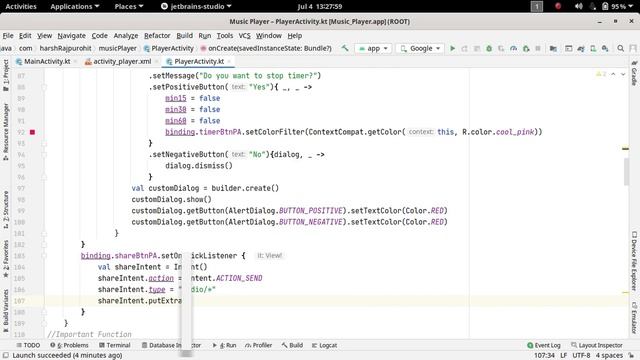Viewport: 640px width, 360px height.
Task: Click the 107:34 cursor position indicator
Action: pyautogui.click(x=544, y=356)
